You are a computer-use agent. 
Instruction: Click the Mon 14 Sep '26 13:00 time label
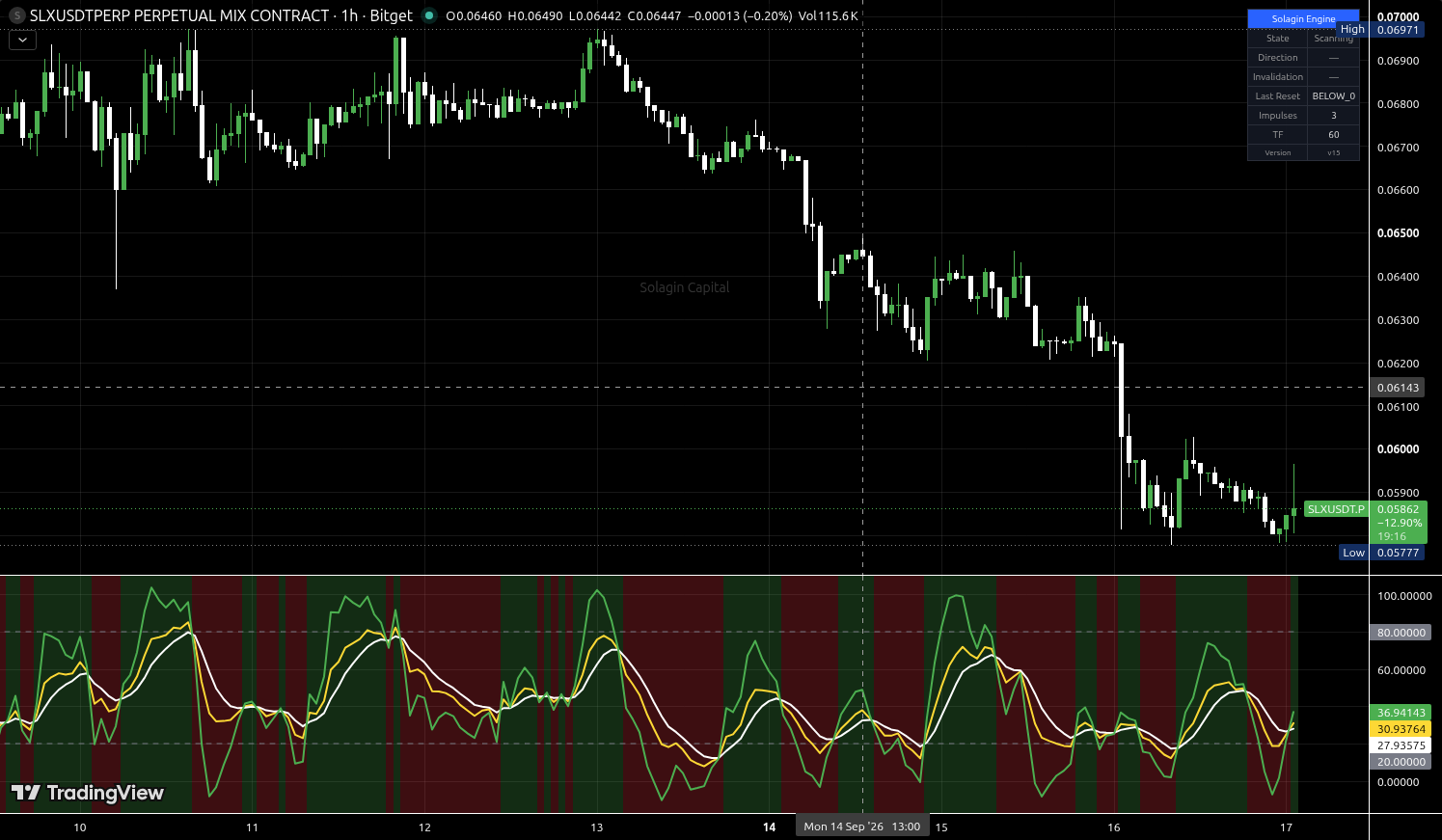click(862, 826)
